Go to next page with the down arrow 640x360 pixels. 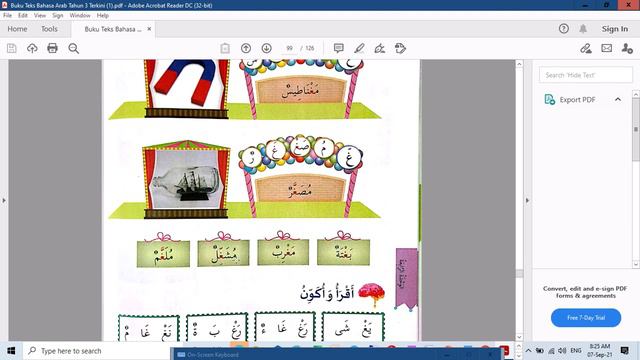(267, 48)
